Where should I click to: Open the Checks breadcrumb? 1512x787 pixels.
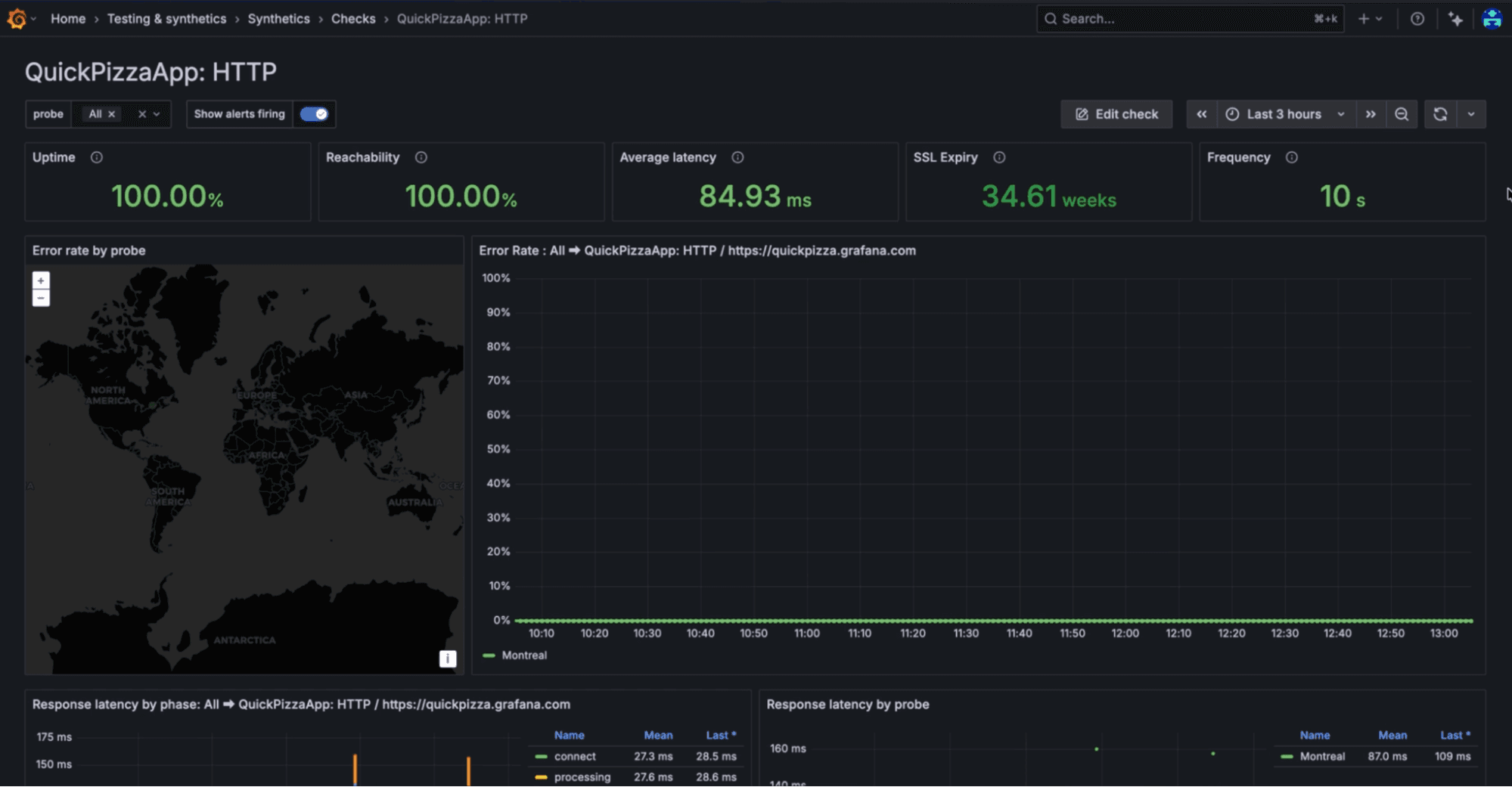[x=353, y=19]
